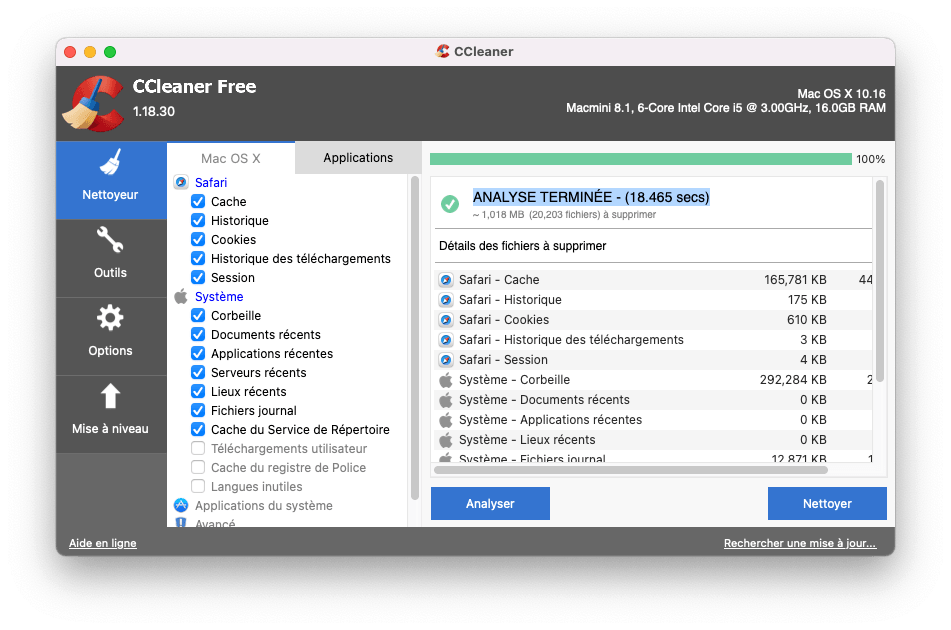The height and width of the screenshot is (630, 951).
Task: Select the ANALYSE TERMINÉE heading text
Action: tap(591, 197)
